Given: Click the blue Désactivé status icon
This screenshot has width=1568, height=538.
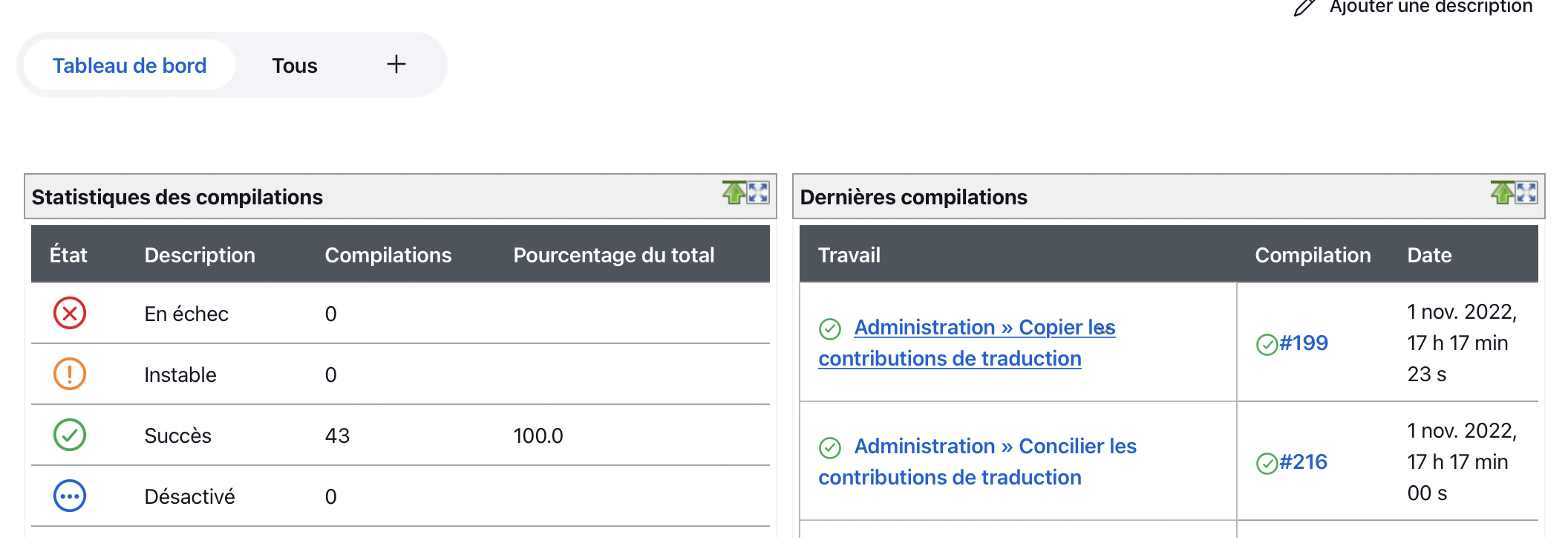Looking at the screenshot, I should tap(70, 496).
